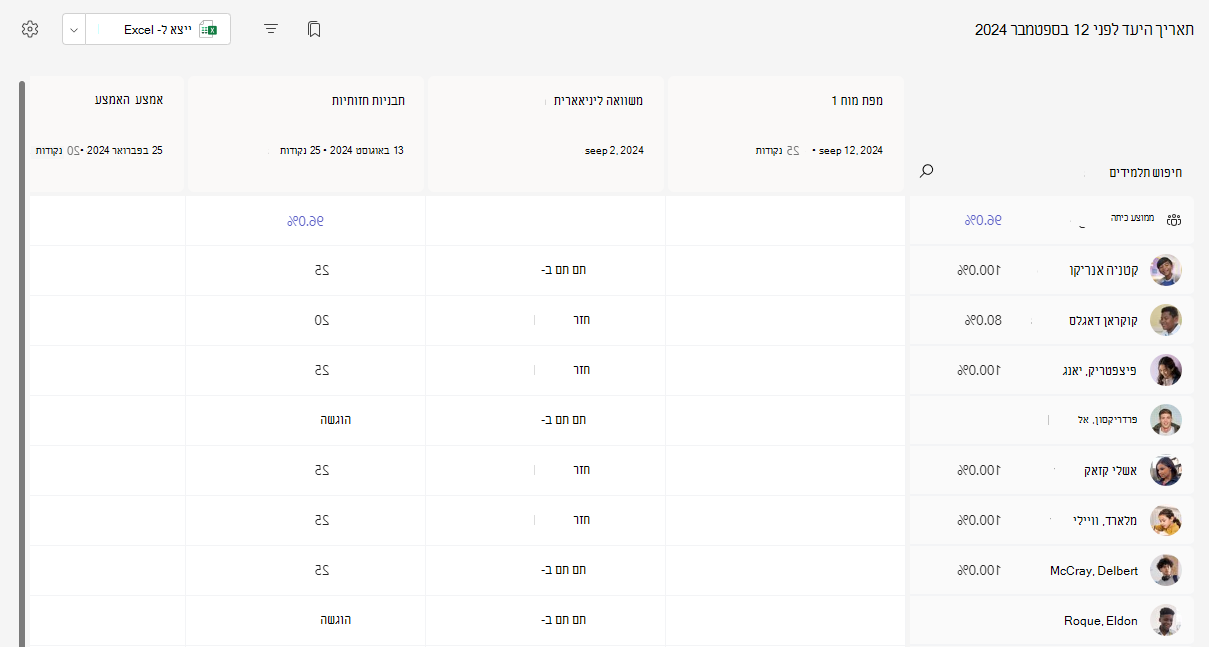Open קטניה אנריקו's profile picture

(x=1166, y=270)
